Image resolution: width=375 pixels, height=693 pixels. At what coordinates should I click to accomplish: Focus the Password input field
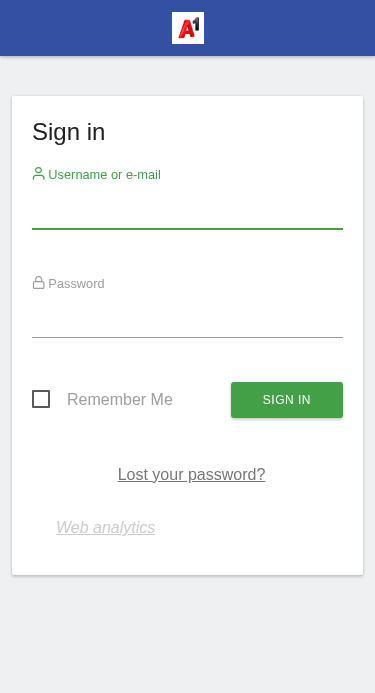coord(188,321)
